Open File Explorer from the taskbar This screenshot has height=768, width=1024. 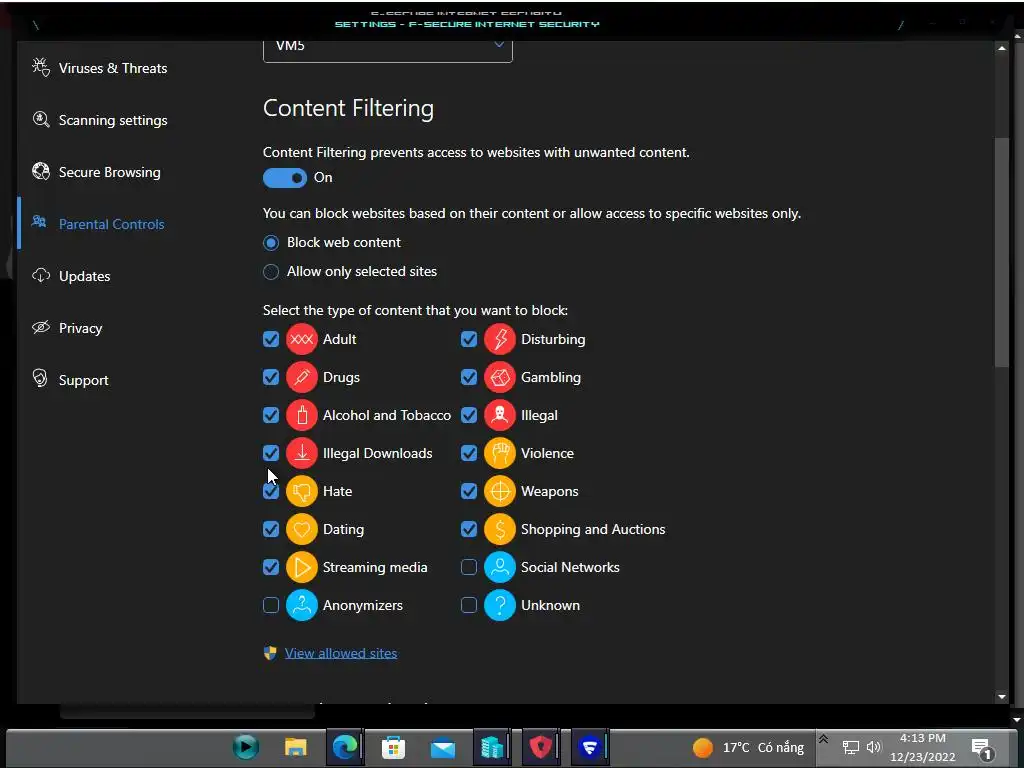[295, 746]
